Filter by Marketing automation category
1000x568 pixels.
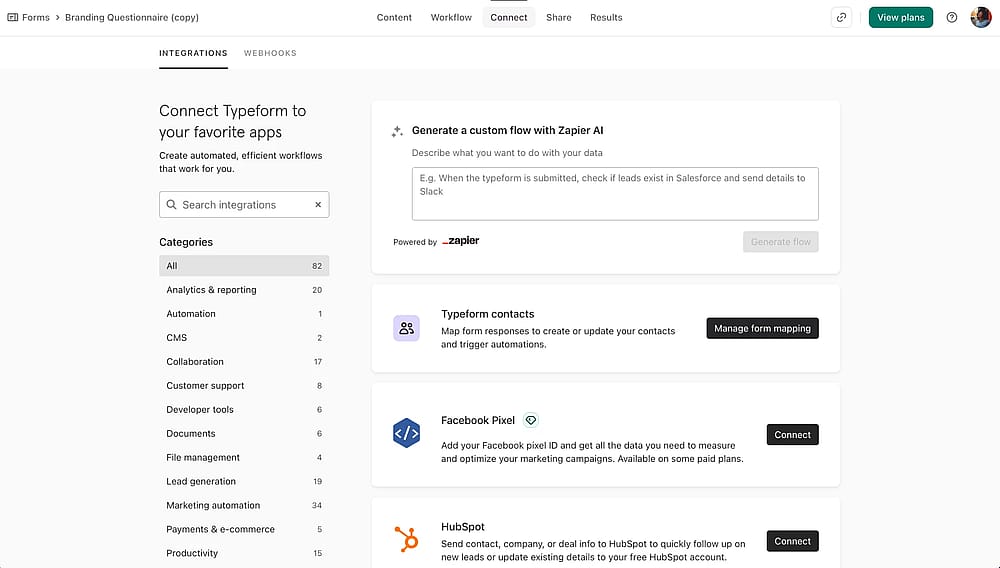[x=244, y=505]
